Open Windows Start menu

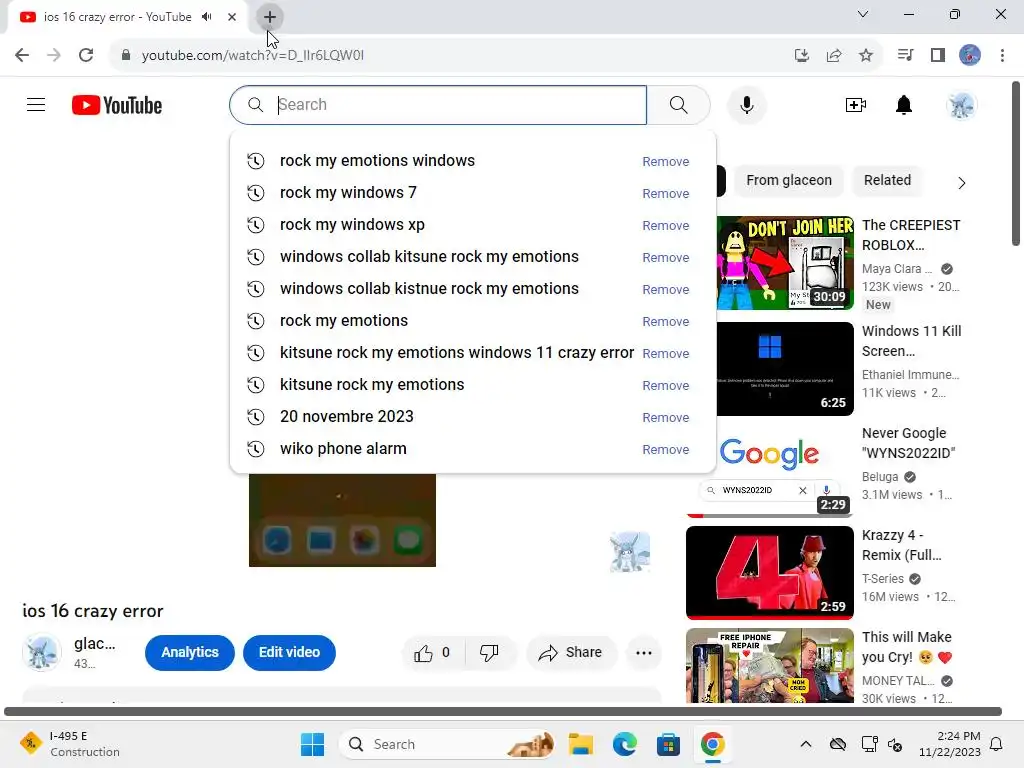point(312,744)
